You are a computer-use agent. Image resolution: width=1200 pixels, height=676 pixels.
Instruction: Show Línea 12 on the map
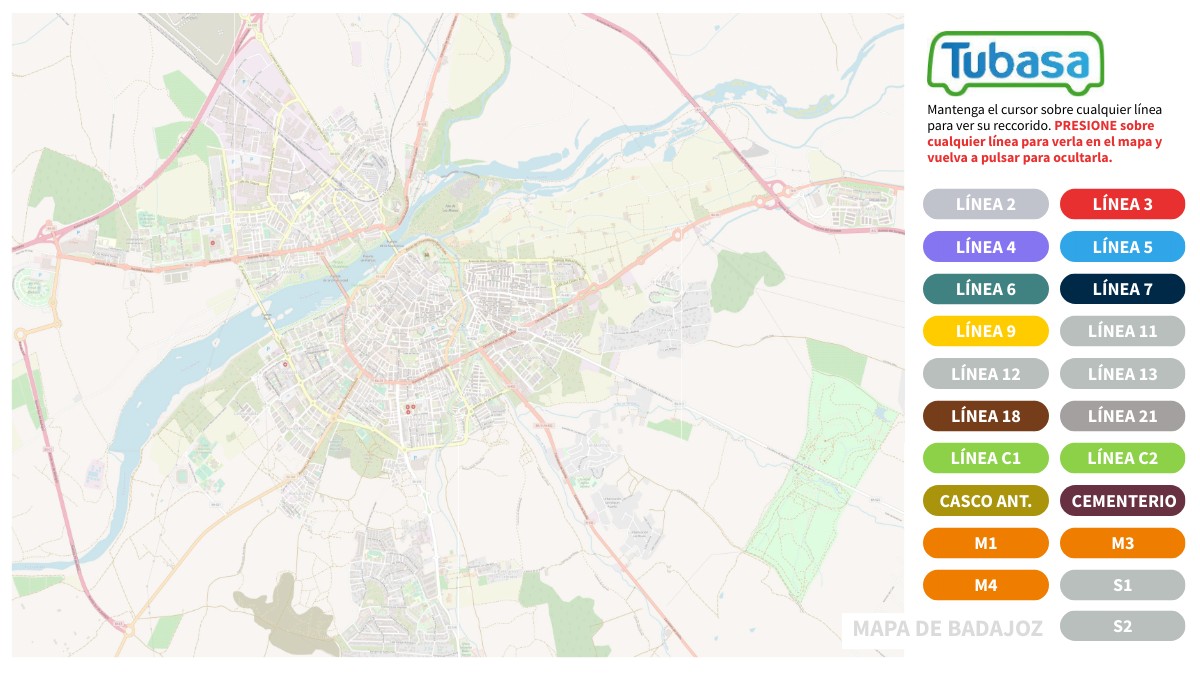[x=985, y=374]
